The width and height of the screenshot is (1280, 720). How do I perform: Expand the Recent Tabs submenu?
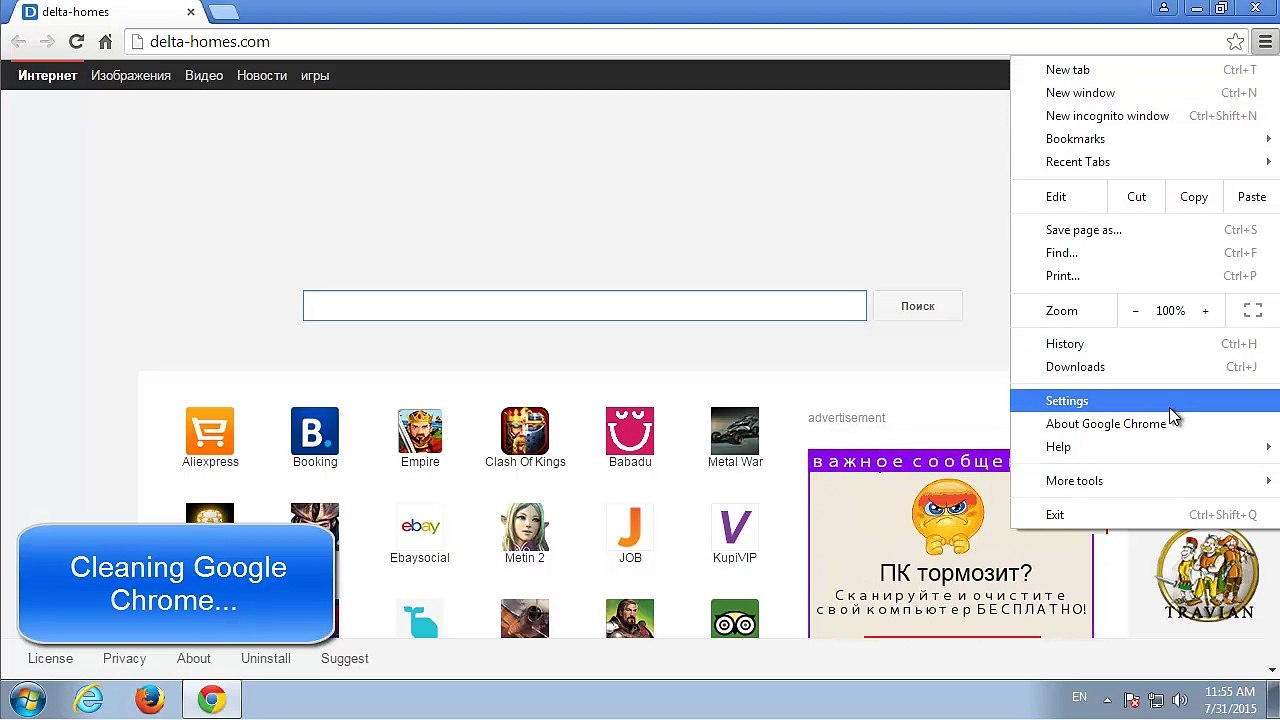pos(1145,162)
